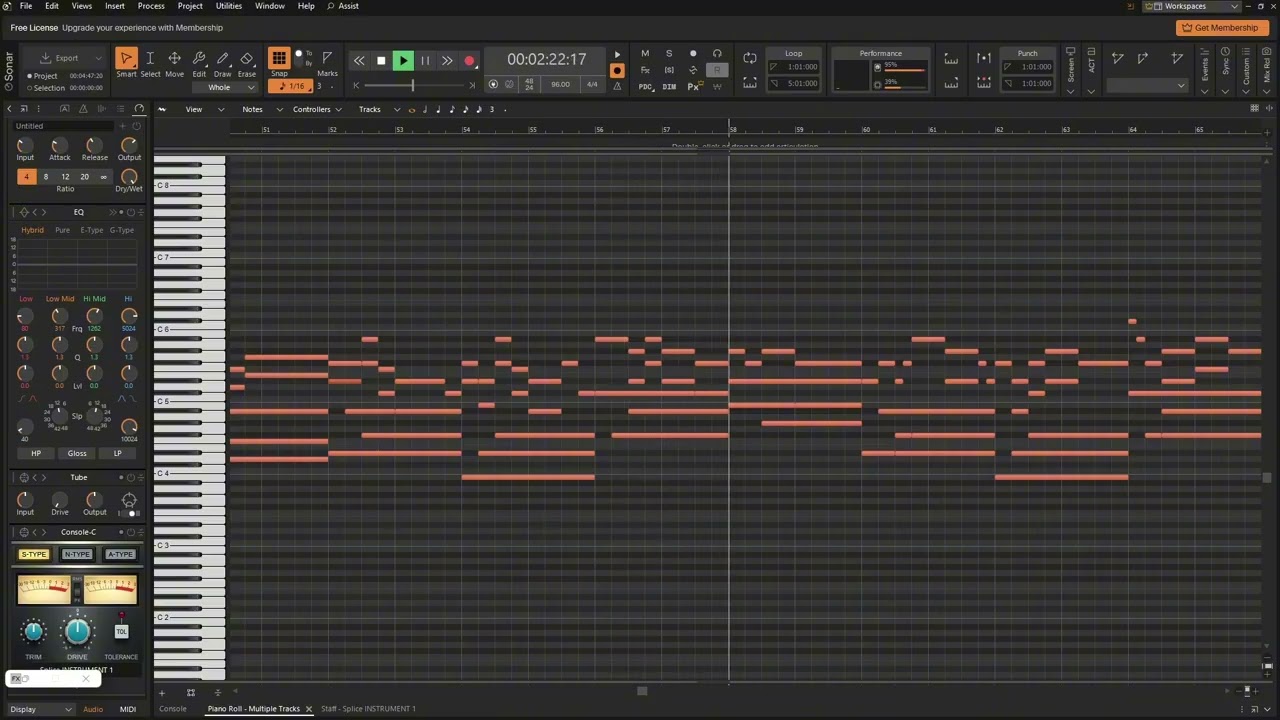Open the Process menu

151,6
